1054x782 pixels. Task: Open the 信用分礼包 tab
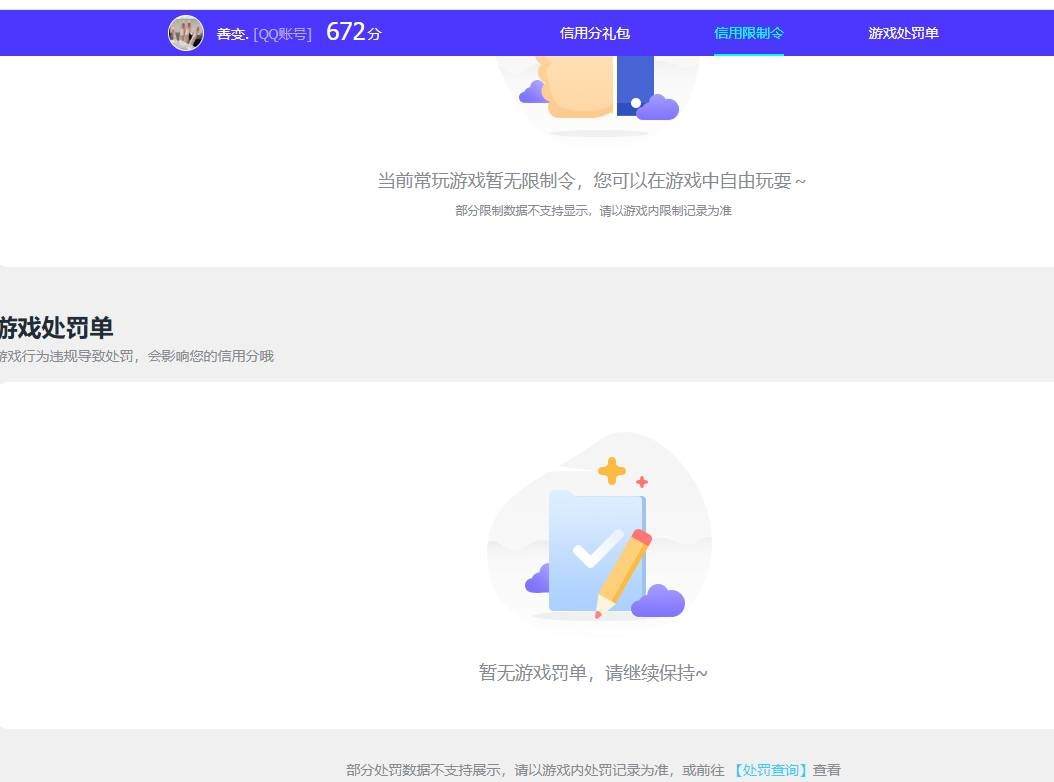pyautogui.click(x=594, y=33)
